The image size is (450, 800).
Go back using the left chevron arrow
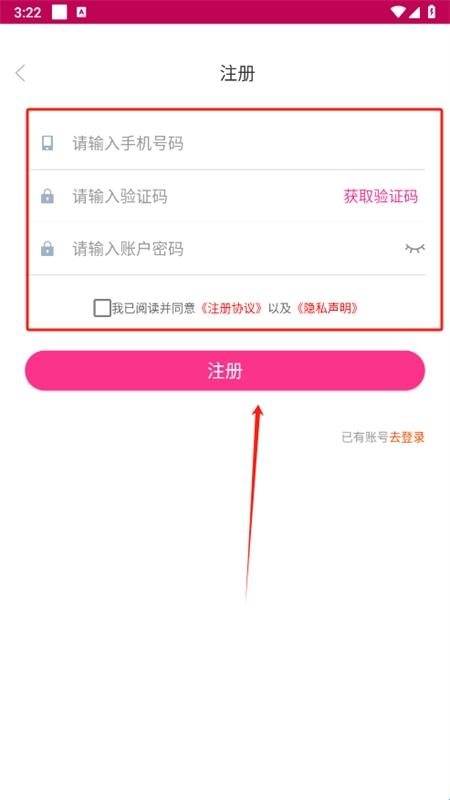coord(20,73)
